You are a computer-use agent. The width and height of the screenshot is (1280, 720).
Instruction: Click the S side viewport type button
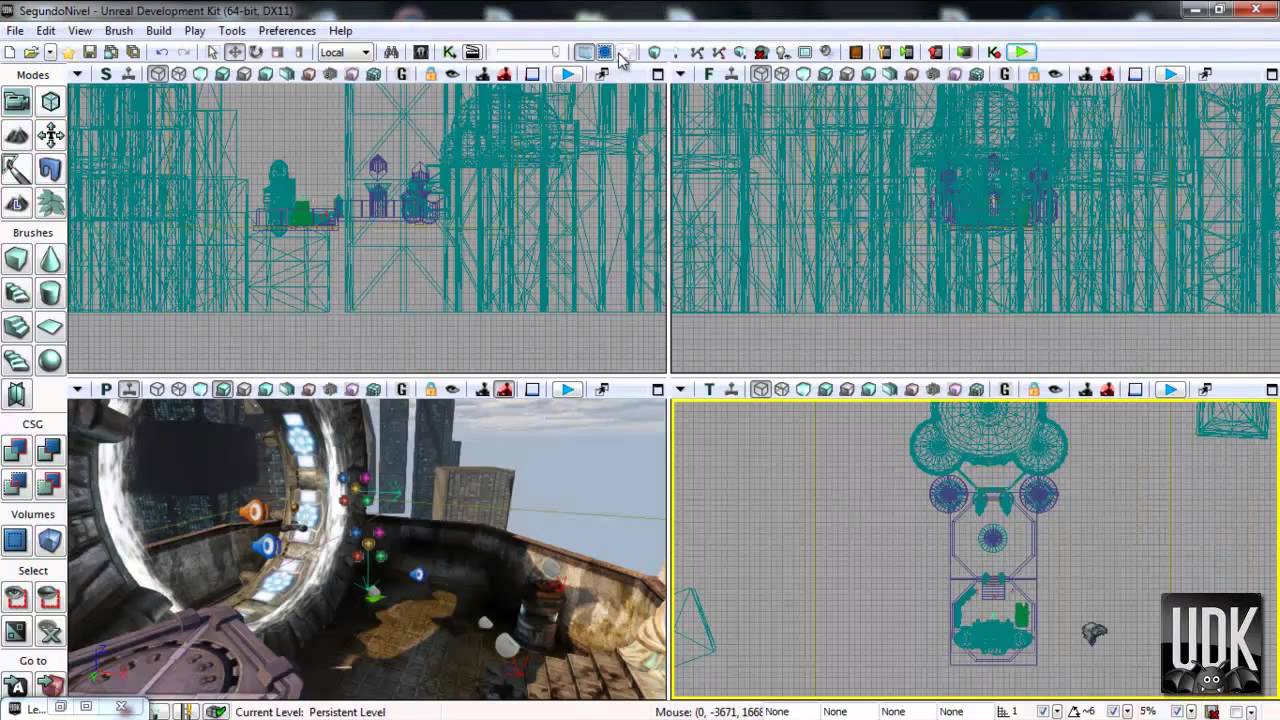tap(106, 74)
